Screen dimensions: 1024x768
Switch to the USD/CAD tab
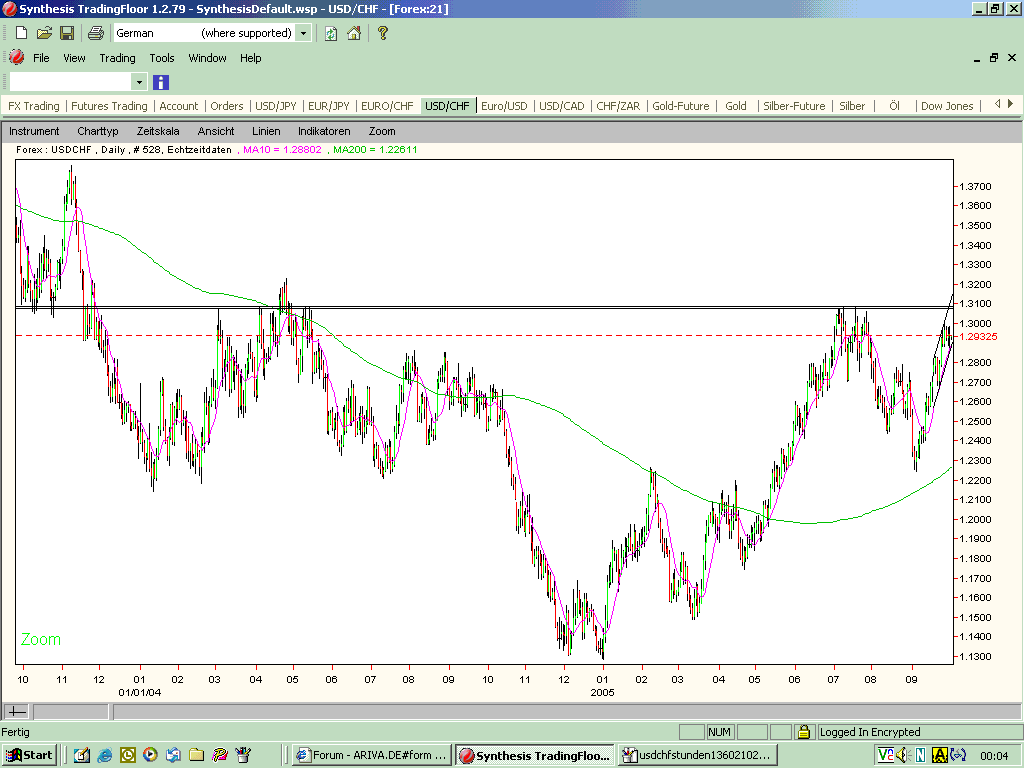click(562, 106)
